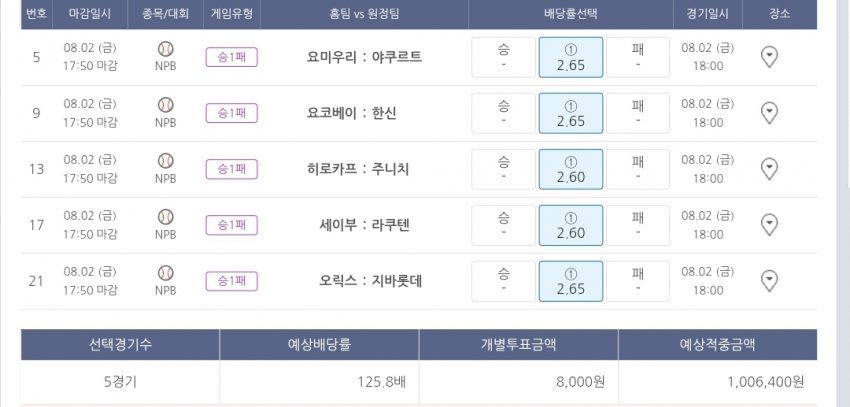
Task: Click venue pin for 세이부 : 라쿠텐
Action: (769, 224)
